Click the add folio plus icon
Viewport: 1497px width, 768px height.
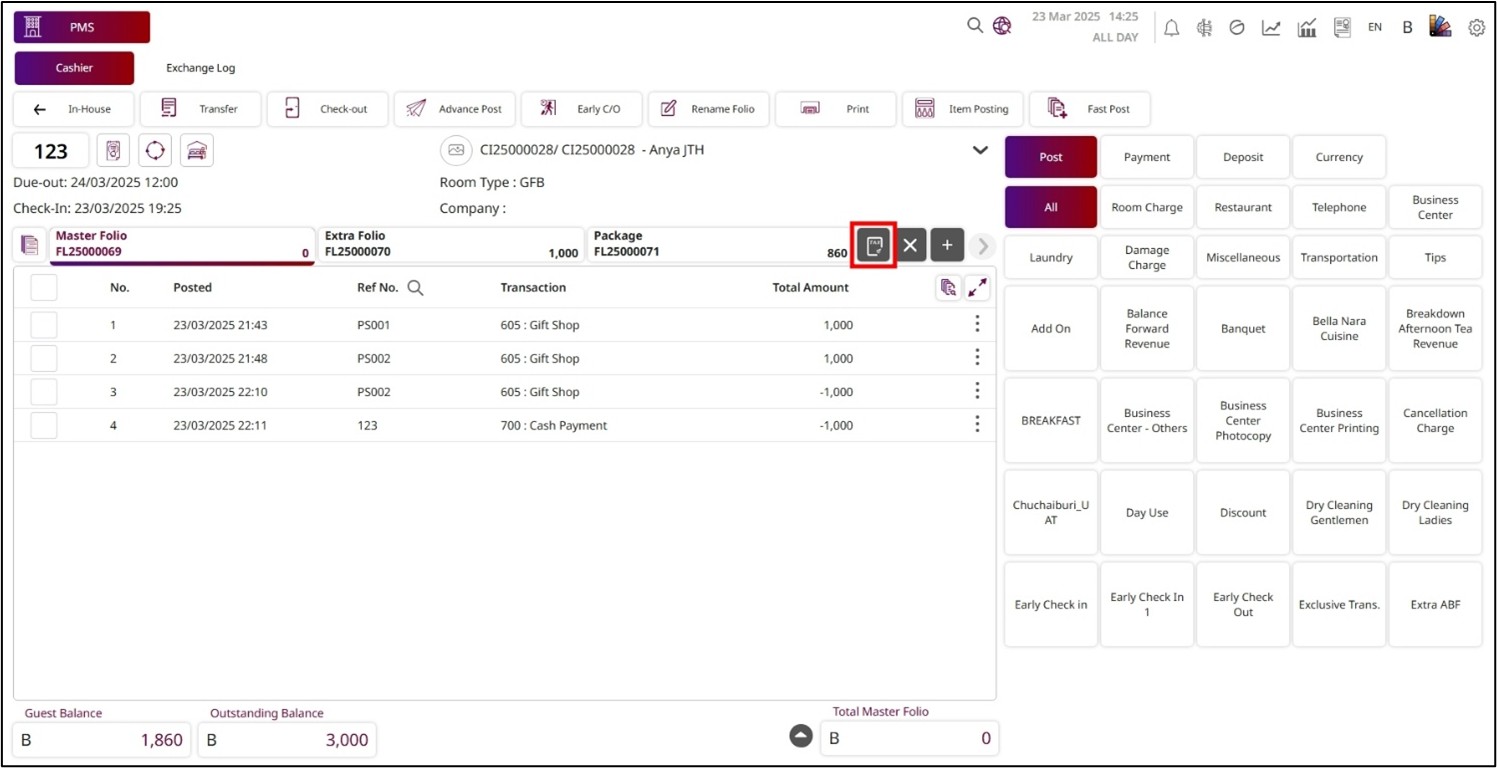(x=947, y=245)
